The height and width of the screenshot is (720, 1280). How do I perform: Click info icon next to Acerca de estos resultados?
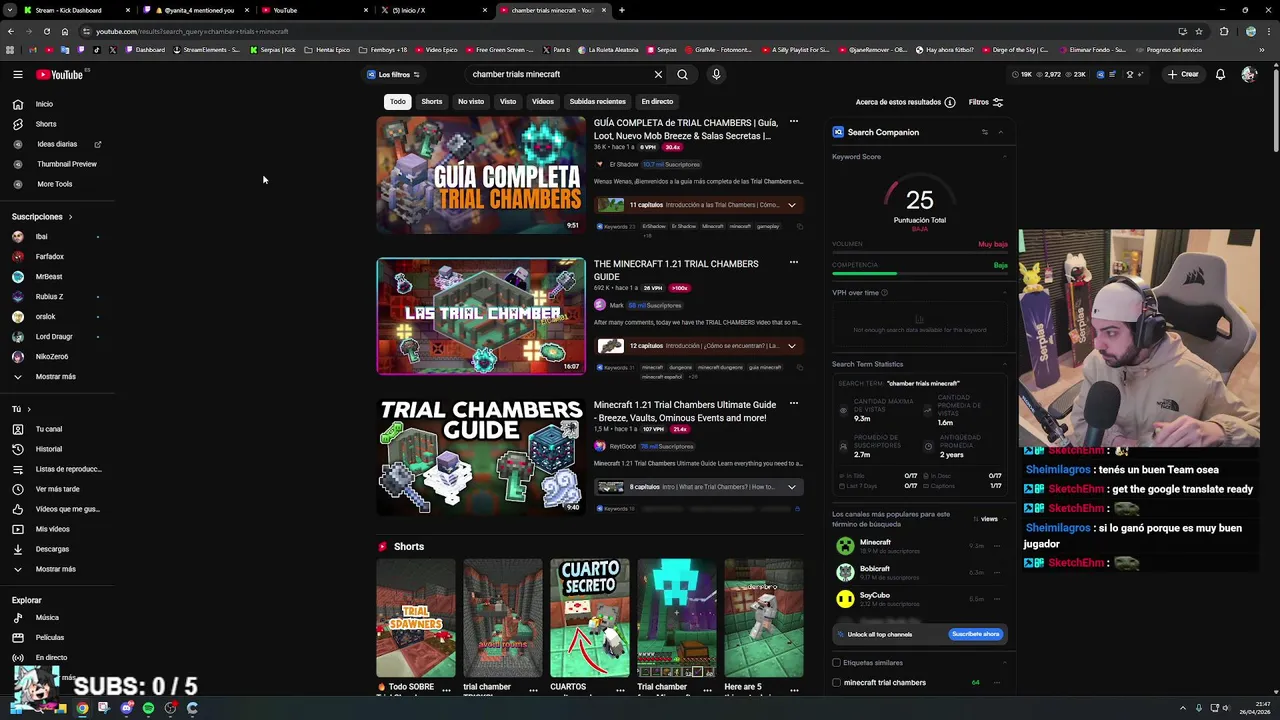click(950, 102)
